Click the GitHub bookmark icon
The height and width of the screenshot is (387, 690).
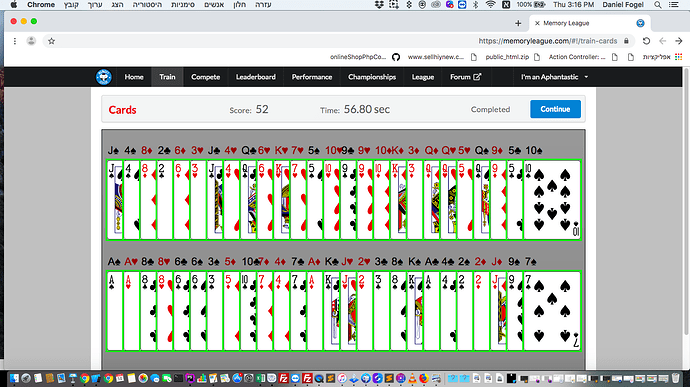point(396,57)
